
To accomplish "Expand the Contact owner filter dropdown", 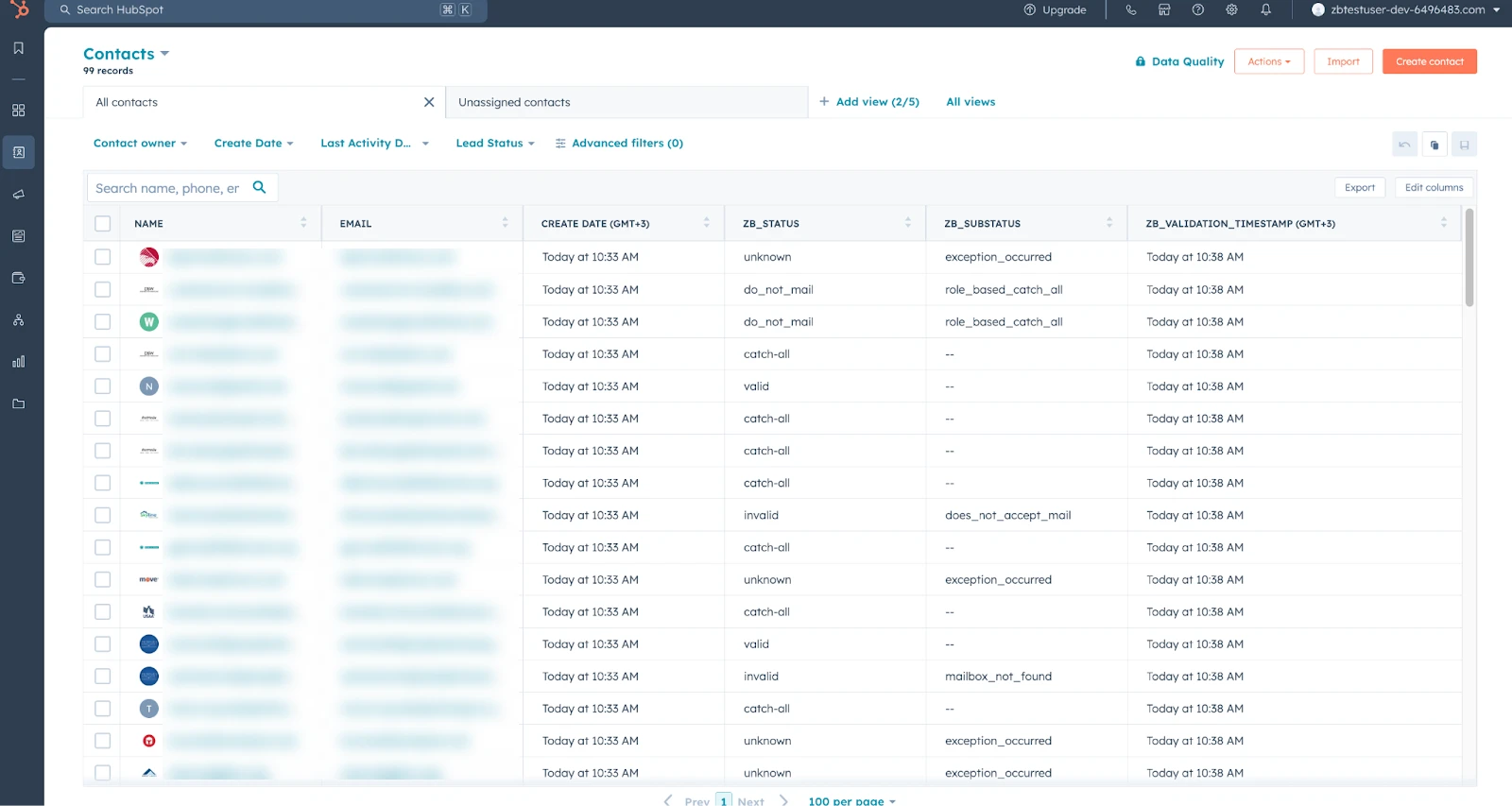I will 140,144.
